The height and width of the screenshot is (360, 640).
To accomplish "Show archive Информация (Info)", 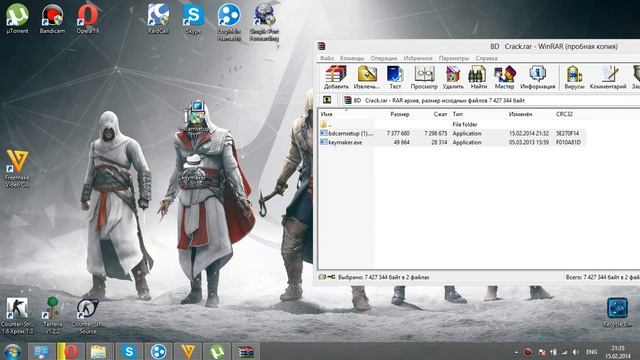I will pyautogui.click(x=538, y=77).
